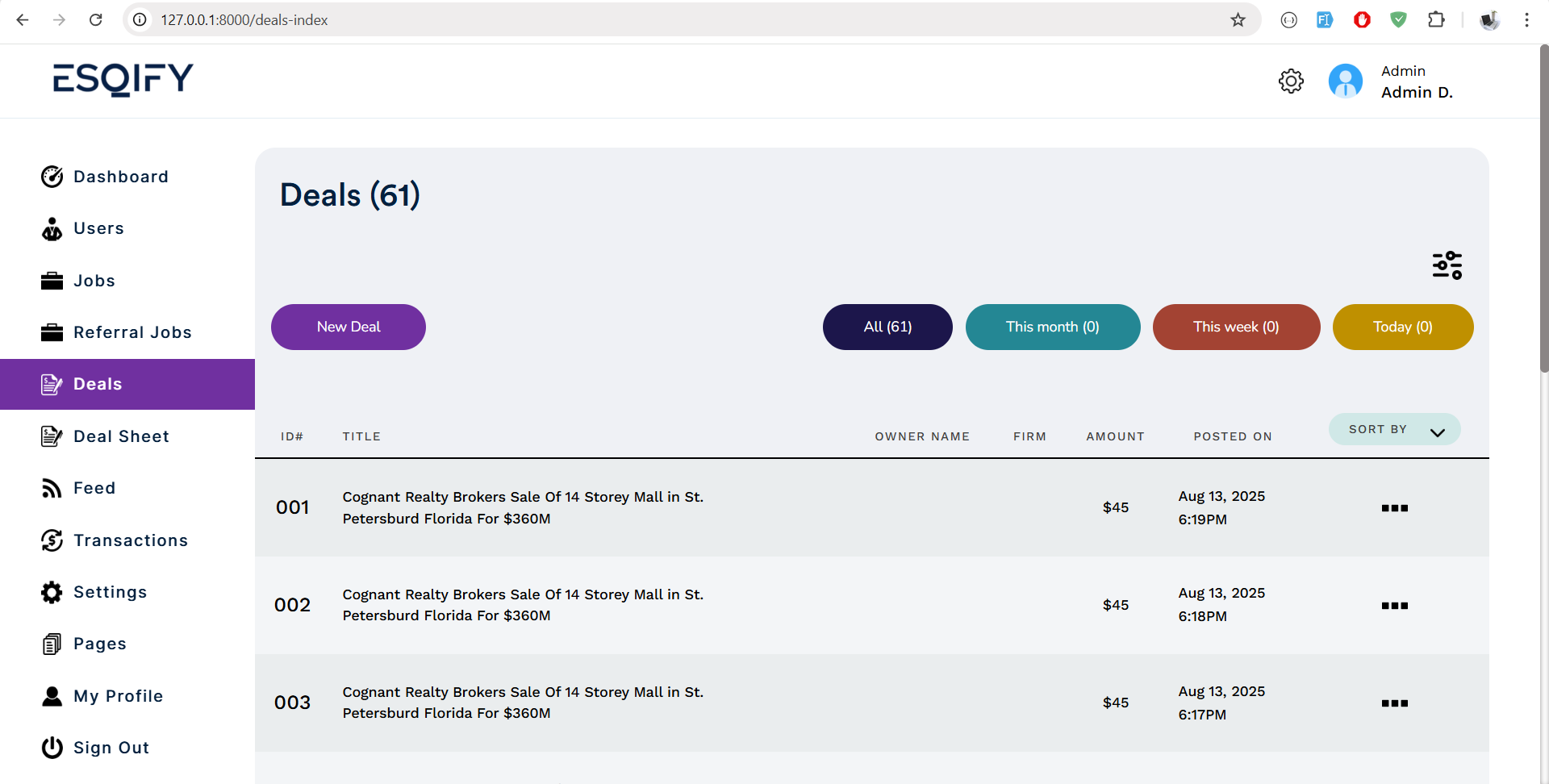Open the Chrome three-dot menu

coord(1526,20)
